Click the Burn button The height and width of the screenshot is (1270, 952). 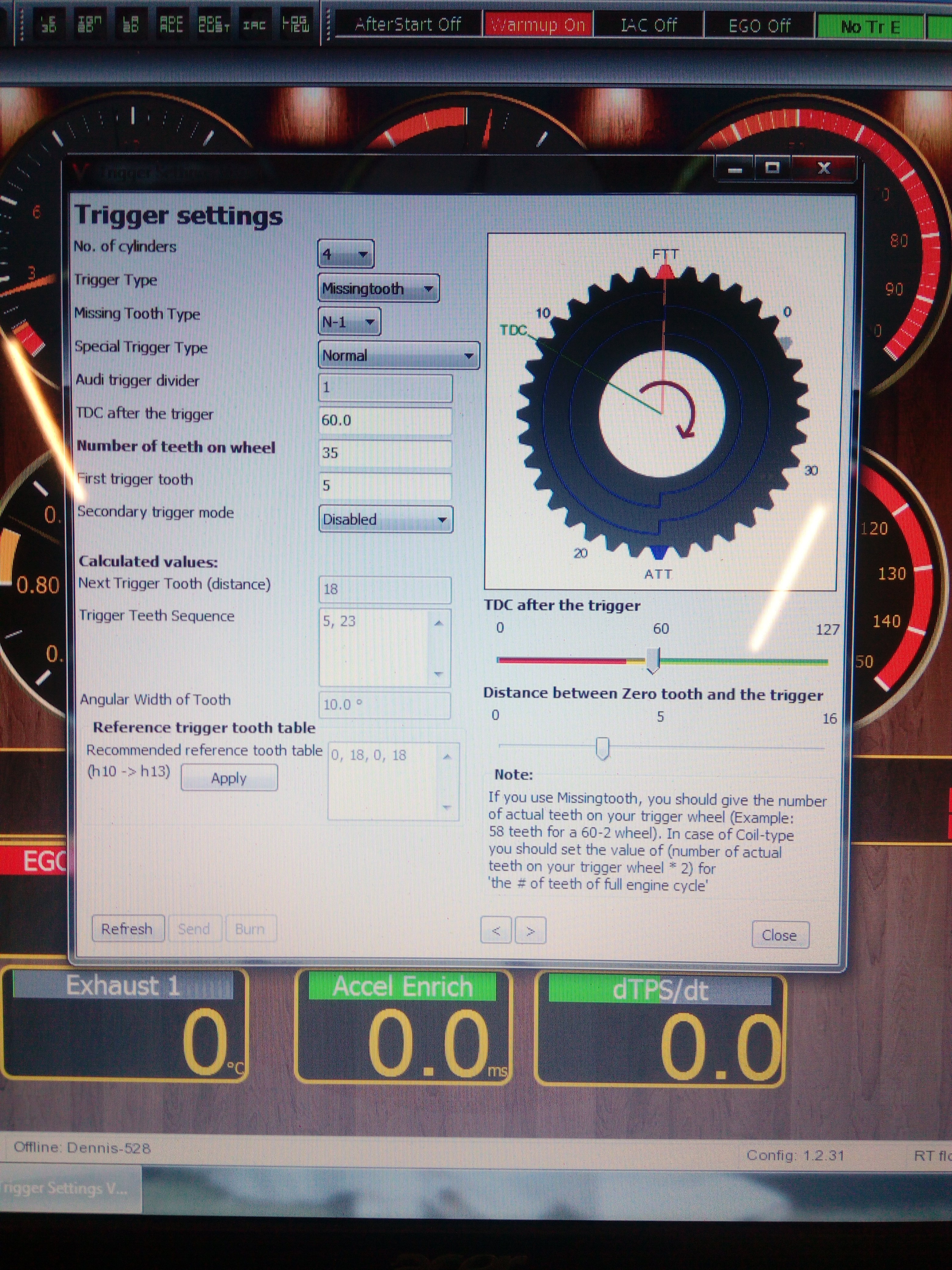[250, 928]
